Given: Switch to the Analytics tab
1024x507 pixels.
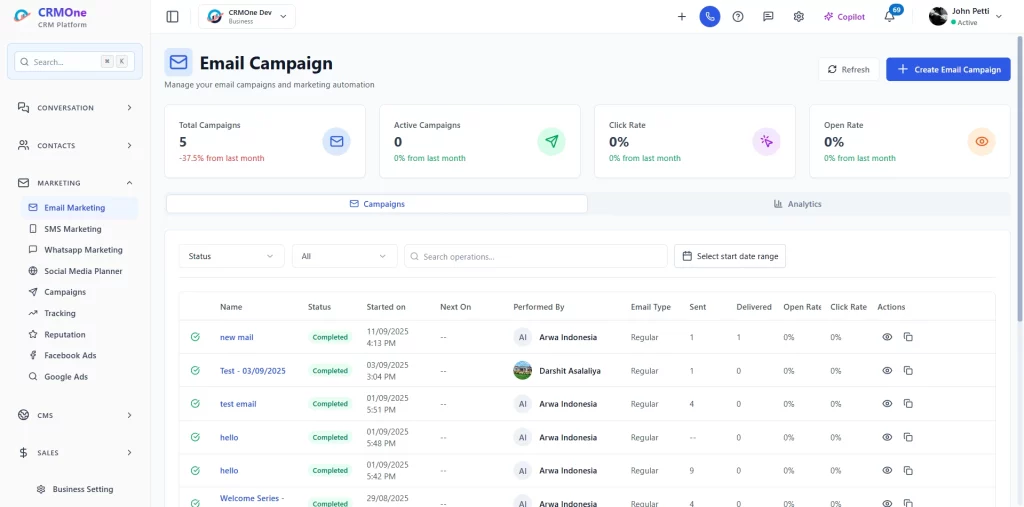Looking at the screenshot, I should [x=798, y=204].
